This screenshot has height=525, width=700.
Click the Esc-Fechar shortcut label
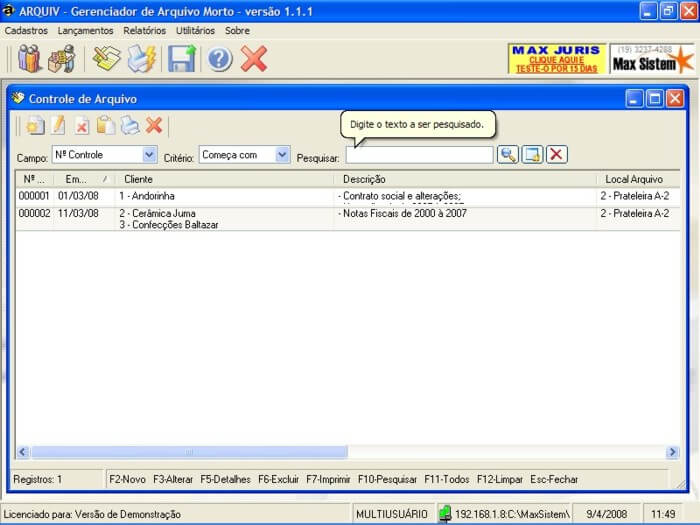coord(554,479)
